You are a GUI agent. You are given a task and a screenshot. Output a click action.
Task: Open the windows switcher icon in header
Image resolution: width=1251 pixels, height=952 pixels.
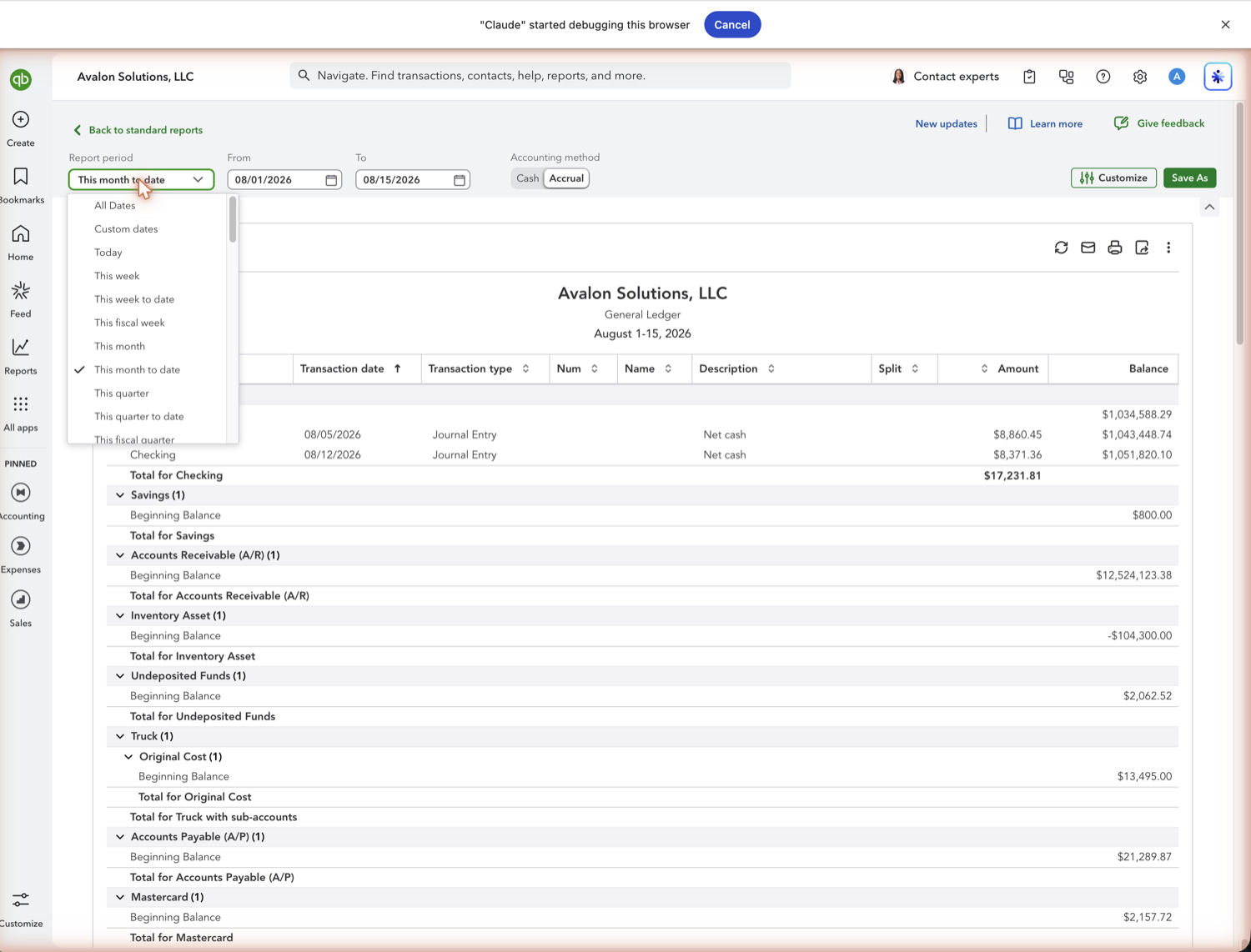[1066, 77]
